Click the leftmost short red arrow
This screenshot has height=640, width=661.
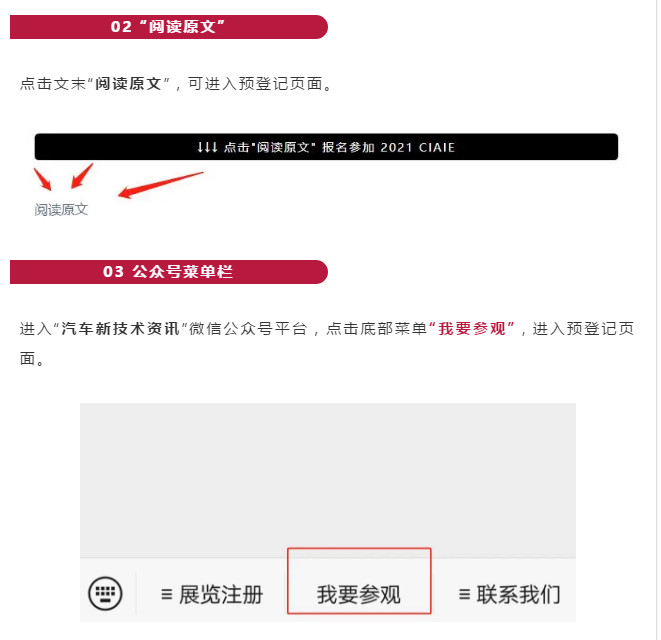coord(43,180)
